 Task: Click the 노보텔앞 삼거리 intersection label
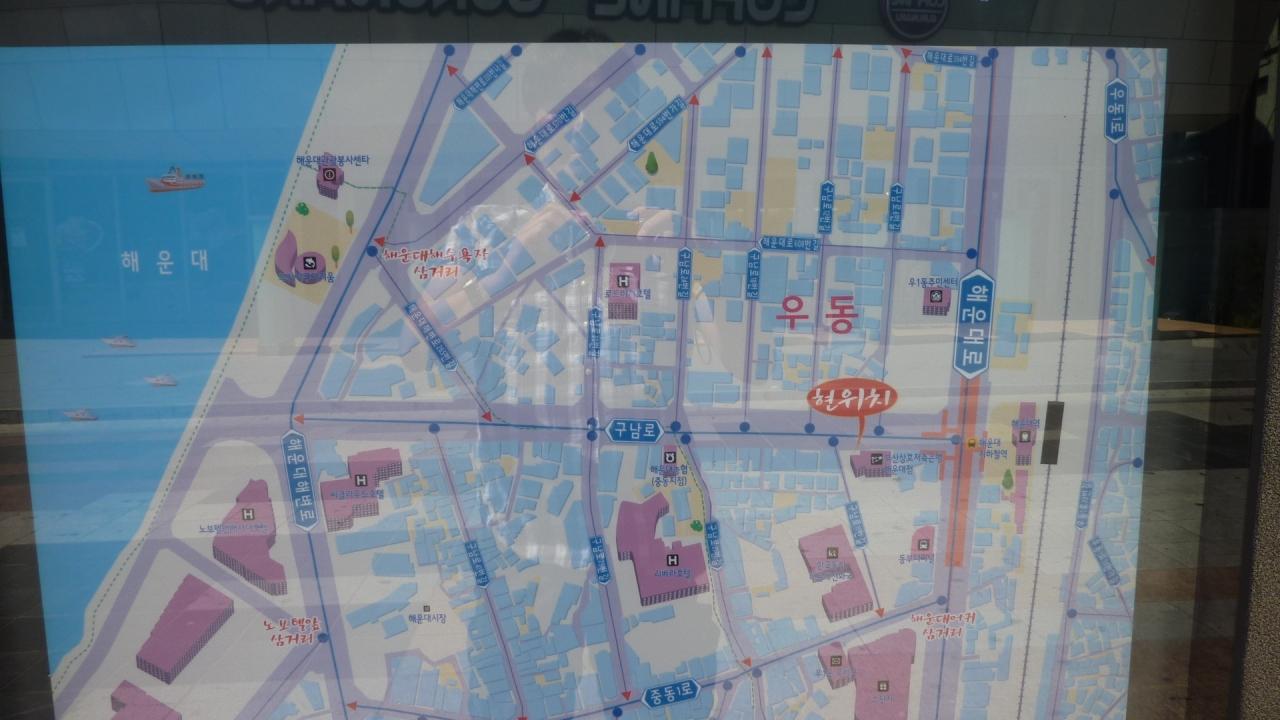click(295, 630)
